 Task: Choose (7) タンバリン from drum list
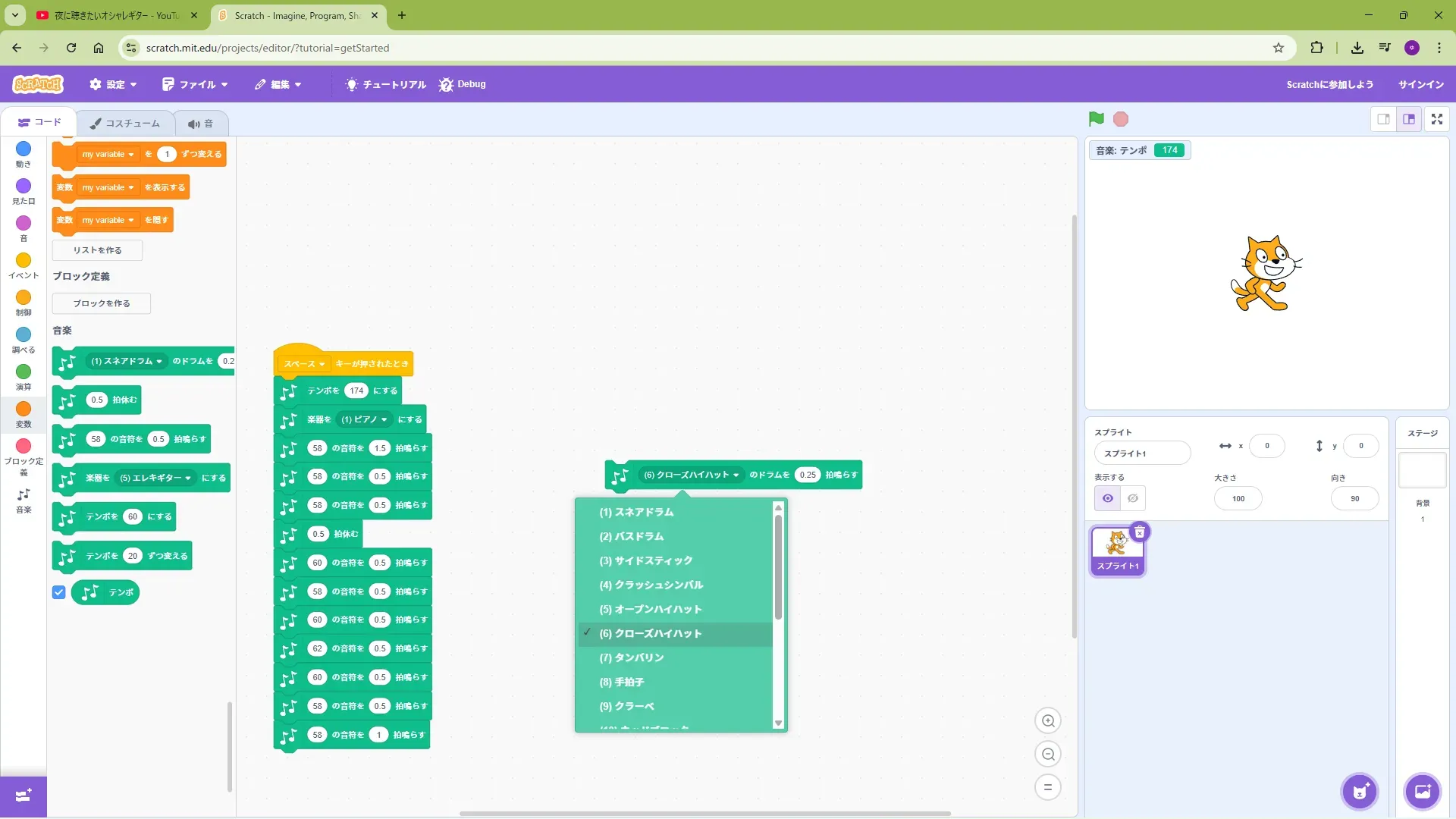631,657
